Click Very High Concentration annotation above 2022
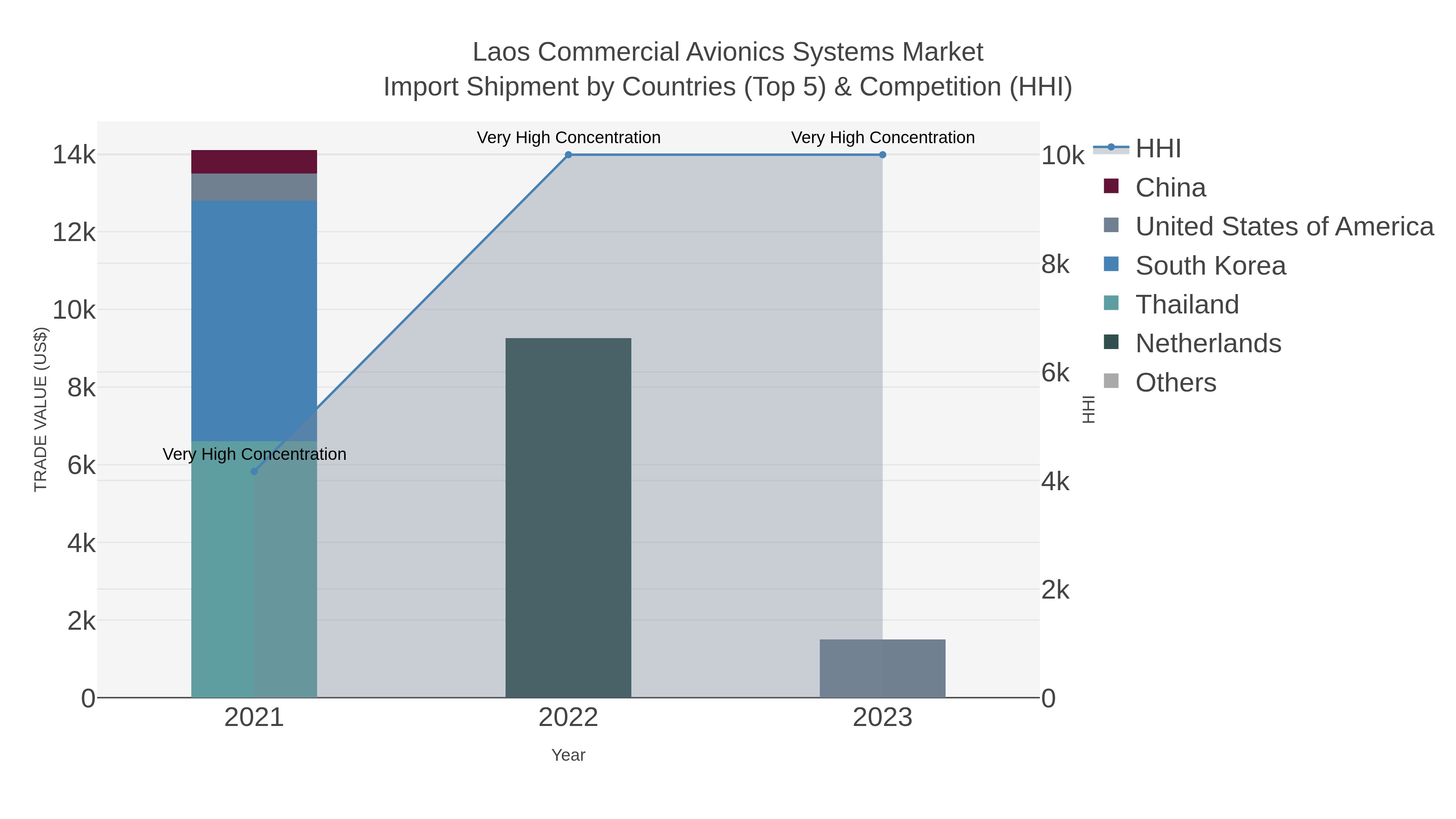This screenshot has height=819, width=1456. pyautogui.click(x=569, y=138)
